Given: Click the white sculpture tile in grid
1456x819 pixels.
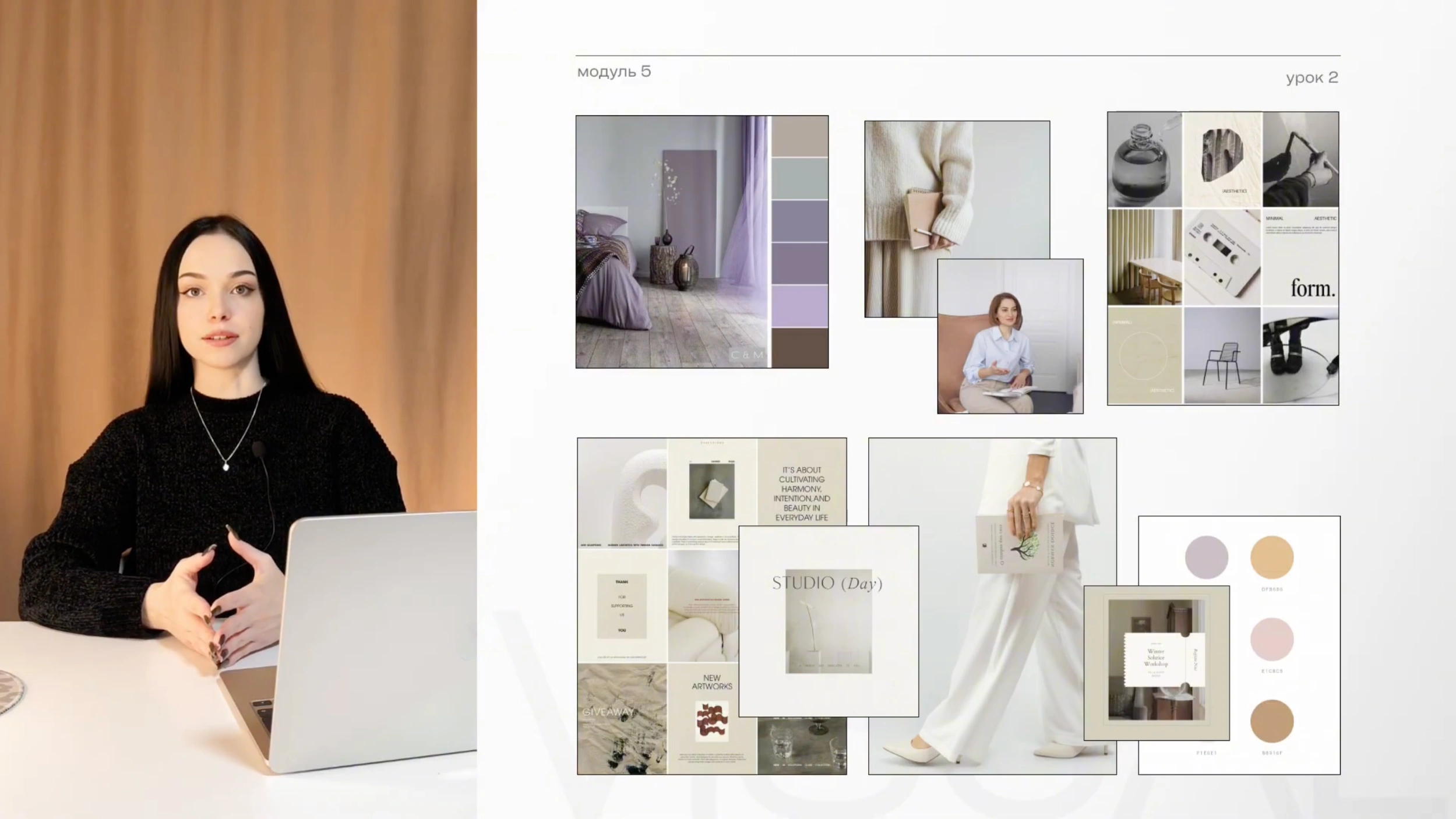Looking at the screenshot, I should coord(622,493).
